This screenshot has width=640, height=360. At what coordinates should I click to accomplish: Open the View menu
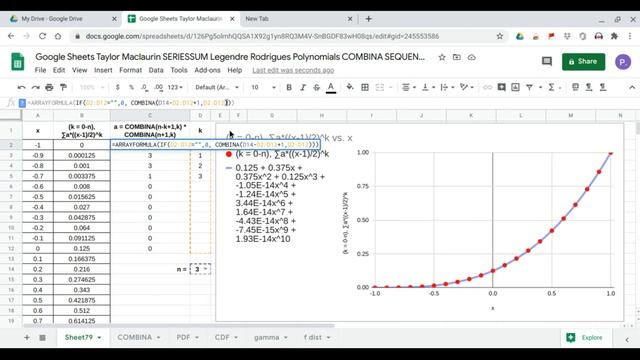pos(80,70)
